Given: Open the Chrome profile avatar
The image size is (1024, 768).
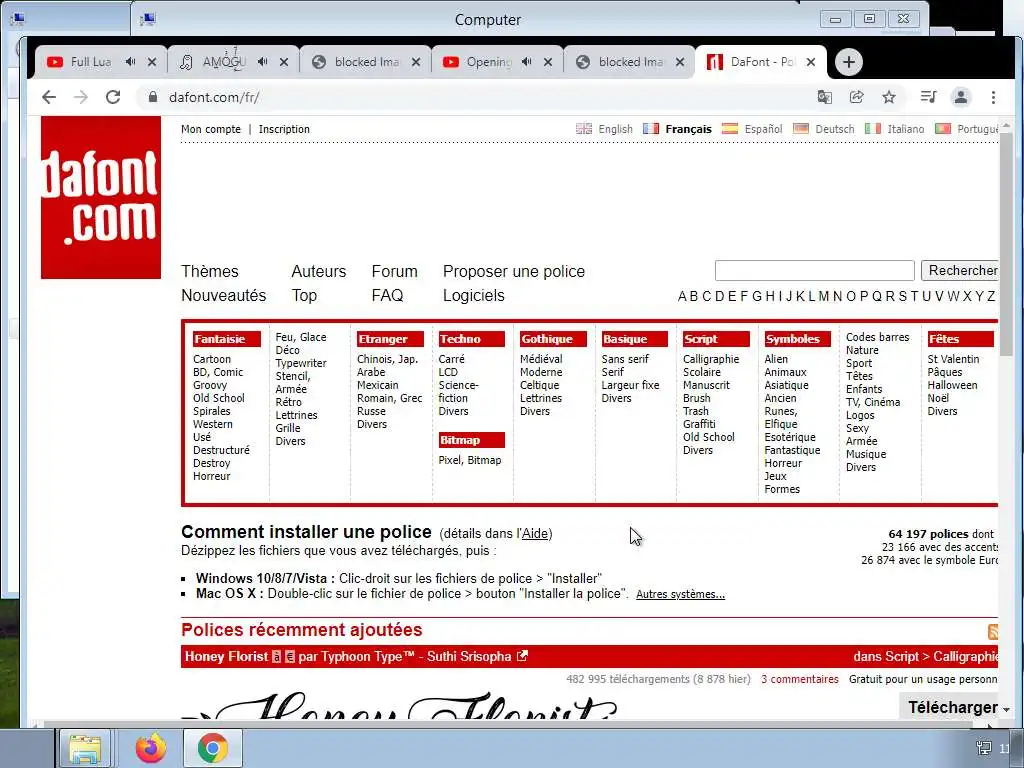Looking at the screenshot, I should click(x=961, y=97).
